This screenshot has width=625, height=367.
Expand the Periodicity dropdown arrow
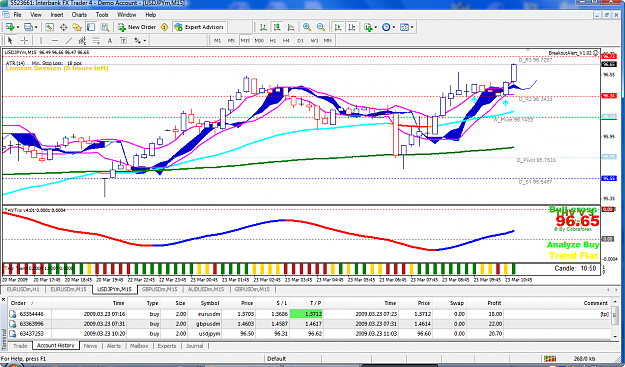[393, 27]
